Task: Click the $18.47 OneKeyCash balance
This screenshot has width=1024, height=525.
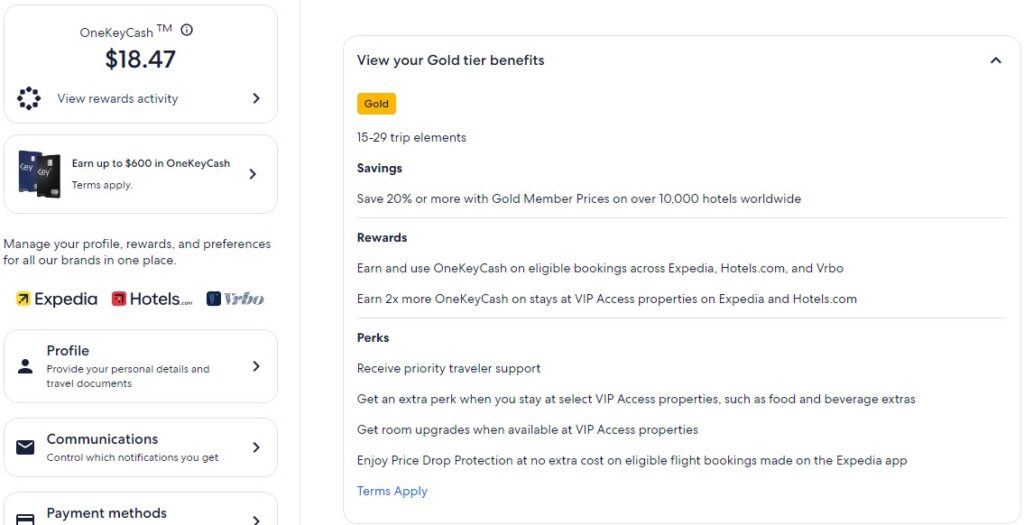Action: click(x=140, y=59)
